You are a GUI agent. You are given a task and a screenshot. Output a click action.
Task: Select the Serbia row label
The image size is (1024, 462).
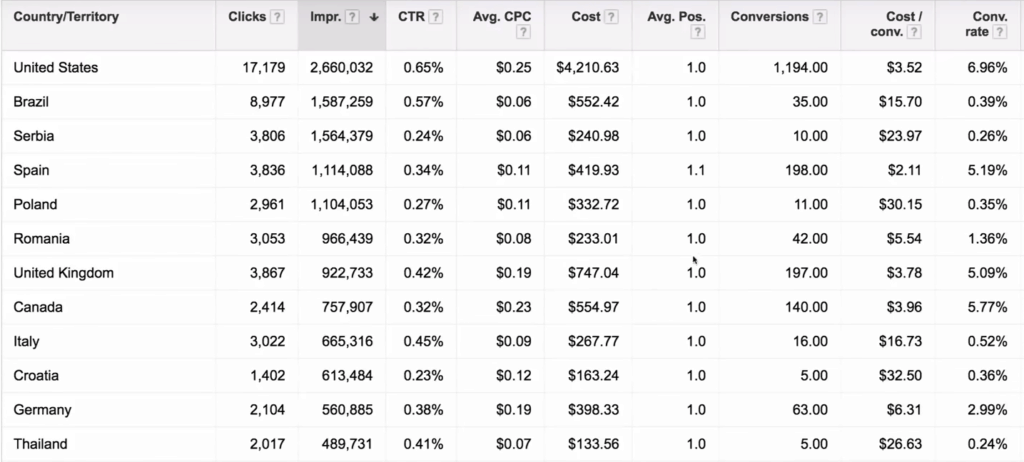click(x=33, y=136)
